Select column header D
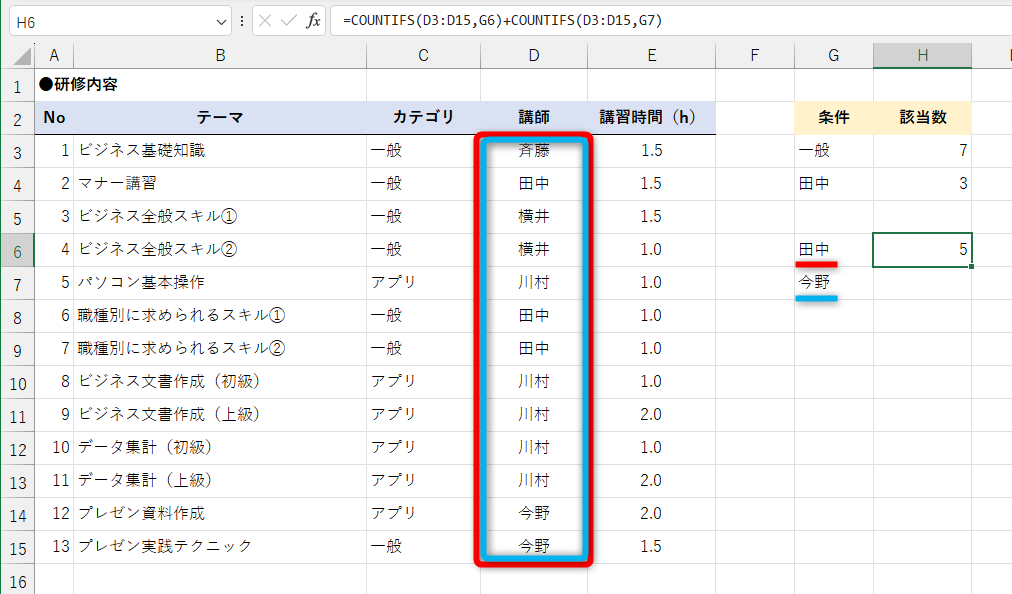 (533, 55)
